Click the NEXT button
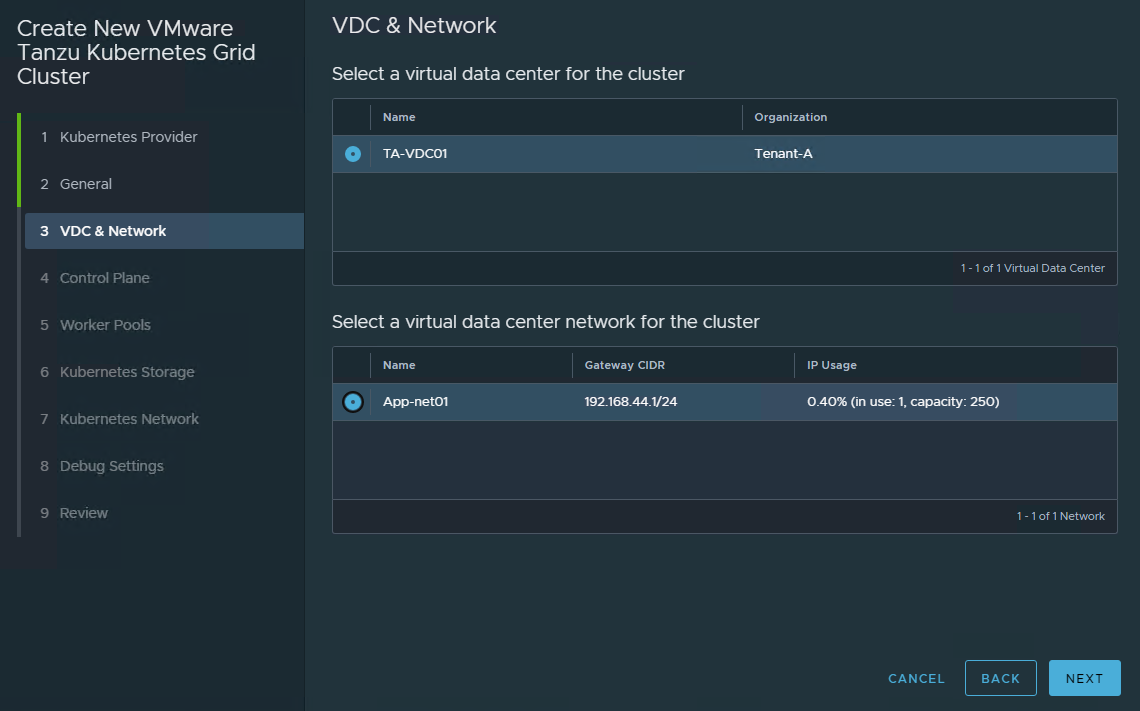This screenshot has width=1140, height=711. click(x=1084, y=678)
